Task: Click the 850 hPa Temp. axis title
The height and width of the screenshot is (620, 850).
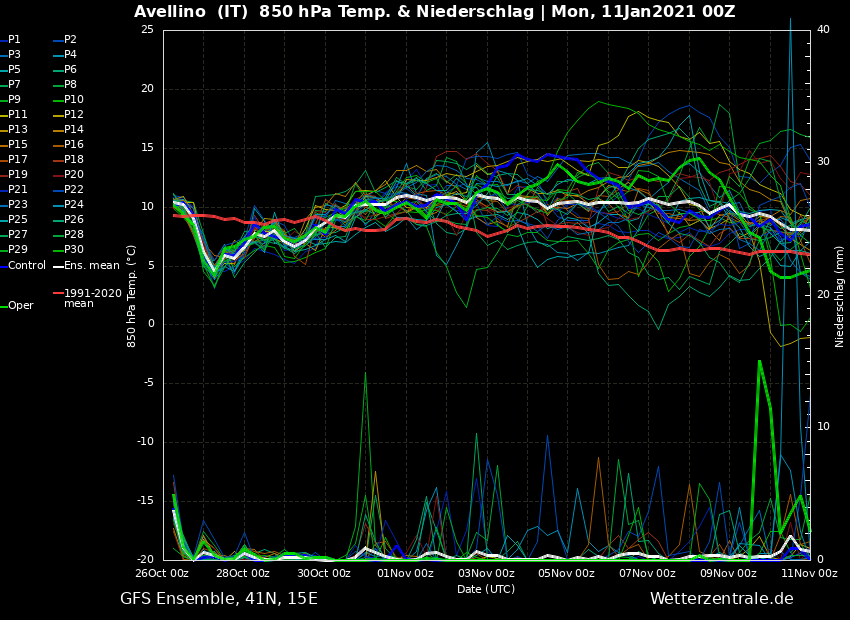Action: pyautogui.click(x=132, y=296)
